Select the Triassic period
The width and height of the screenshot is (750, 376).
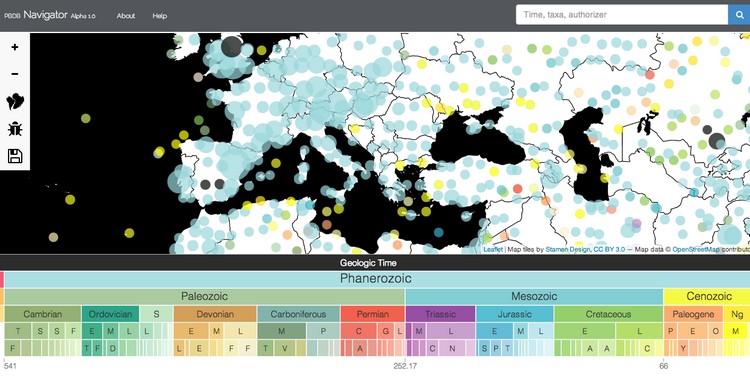(441, 314)
